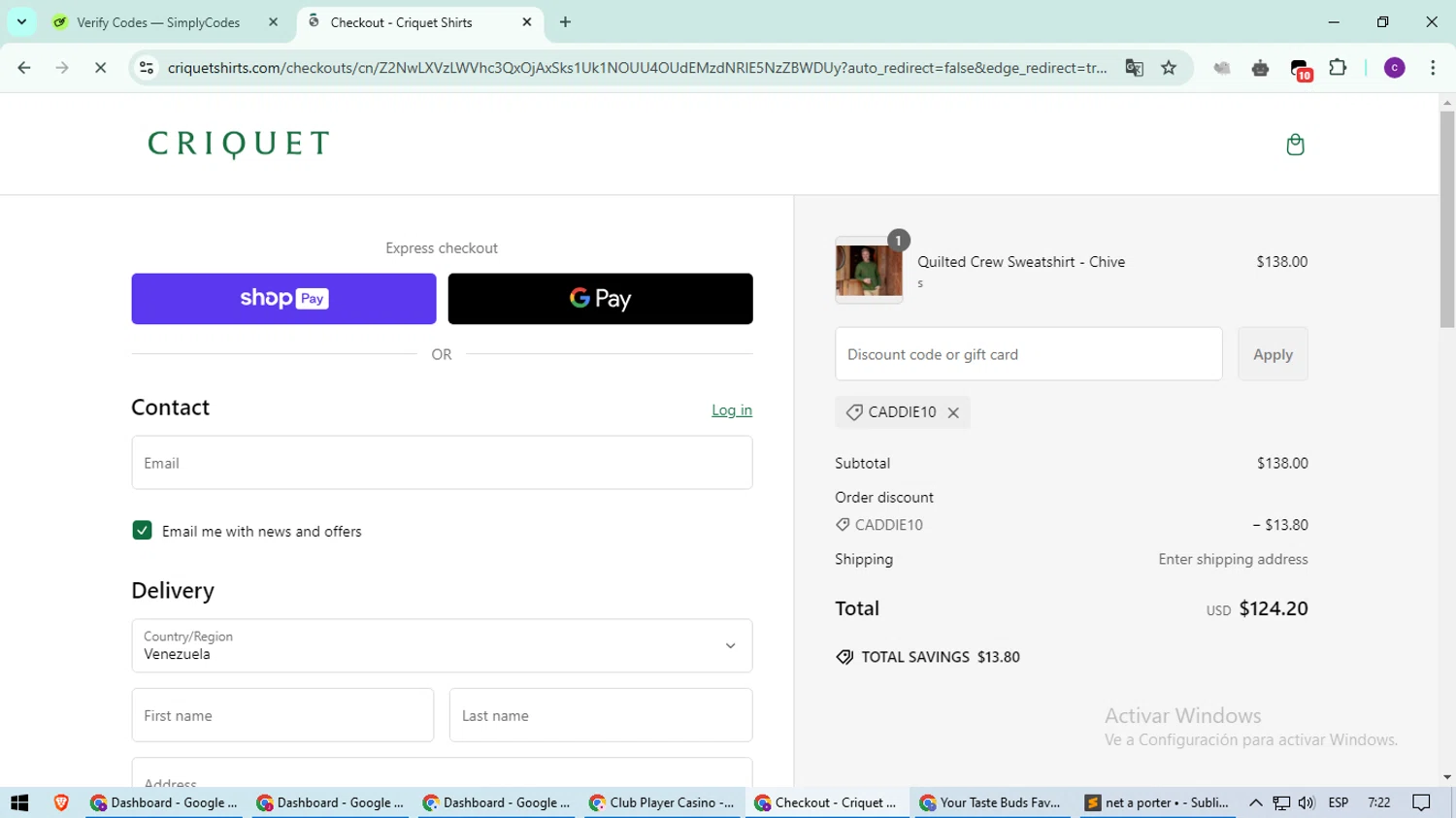Open the Chrome profile avatar
This screenshot has height=818, width=1456.
click(1394, 68)
